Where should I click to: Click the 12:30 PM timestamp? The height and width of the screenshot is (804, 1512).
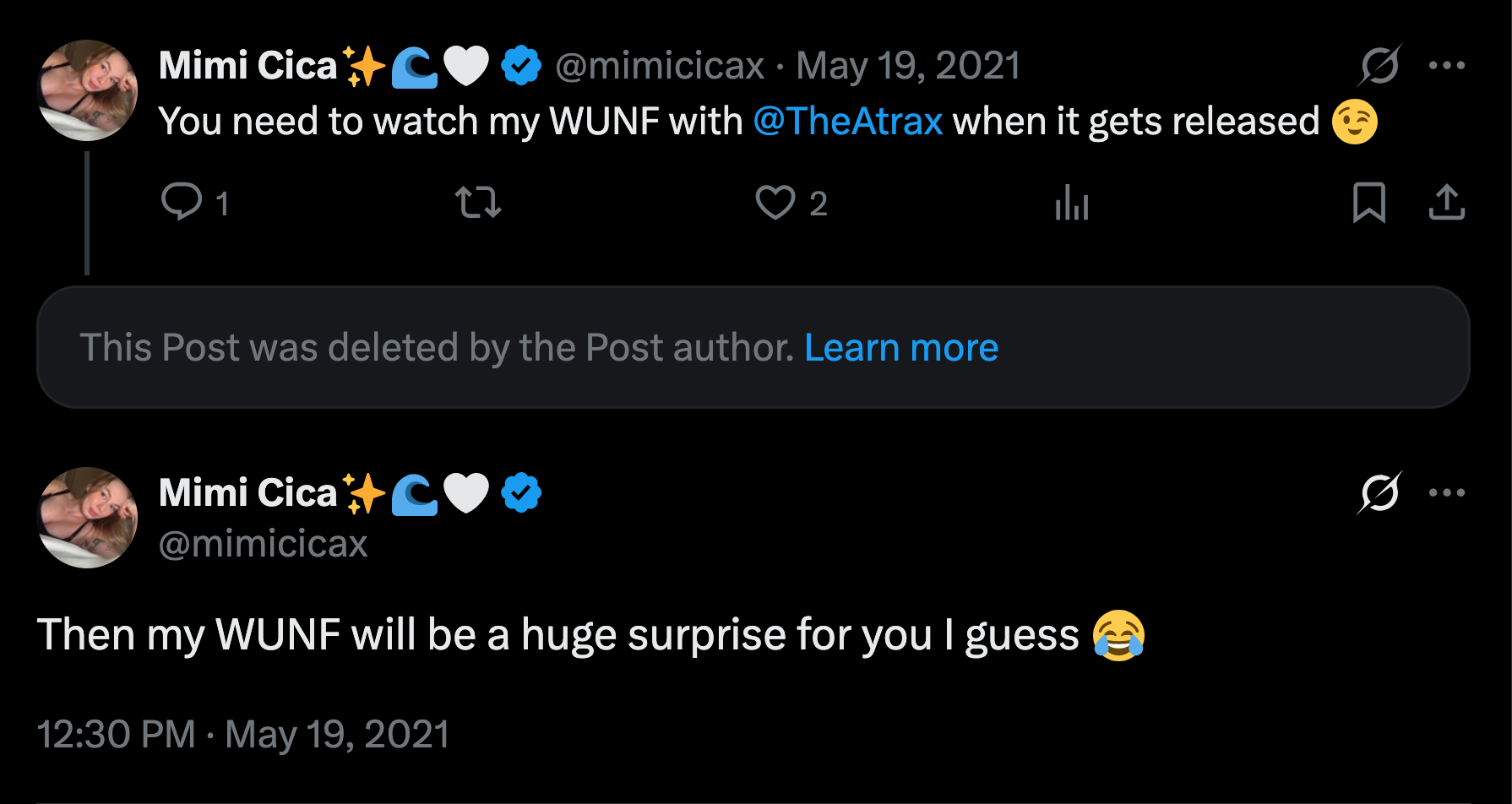pos(116,735)
